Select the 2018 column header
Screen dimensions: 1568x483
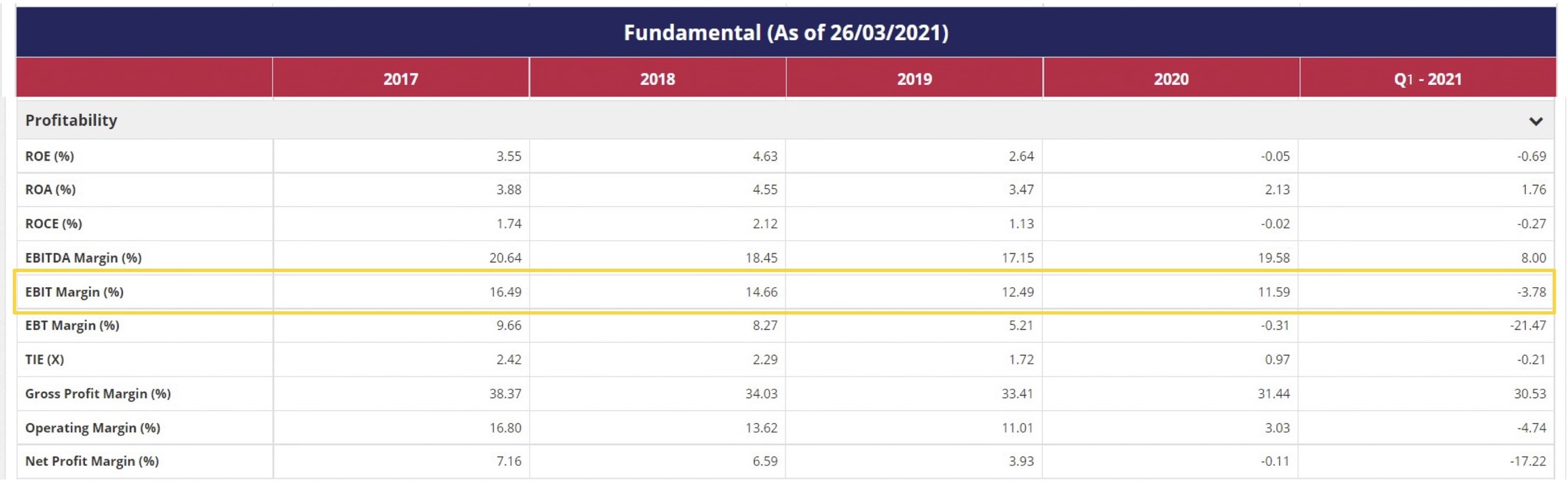click(x=658, y=79)
